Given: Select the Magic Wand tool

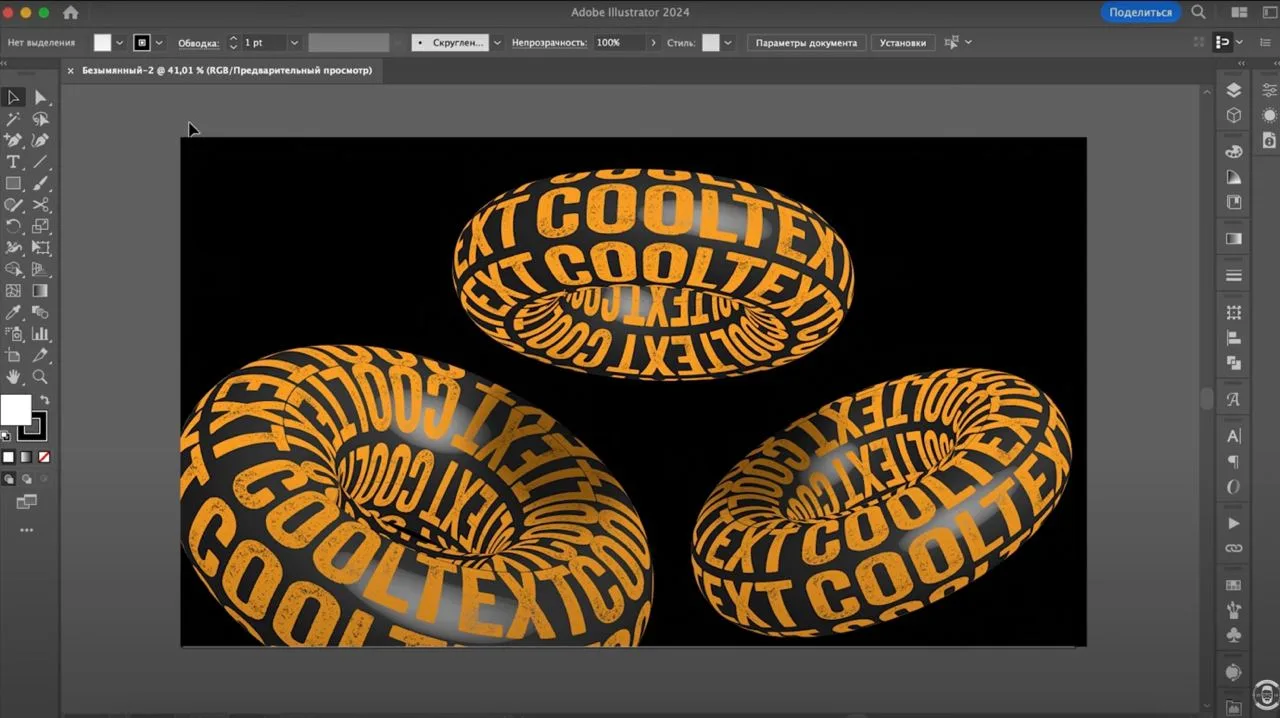Looking at the screenshot, I should [x=13, y=119].
